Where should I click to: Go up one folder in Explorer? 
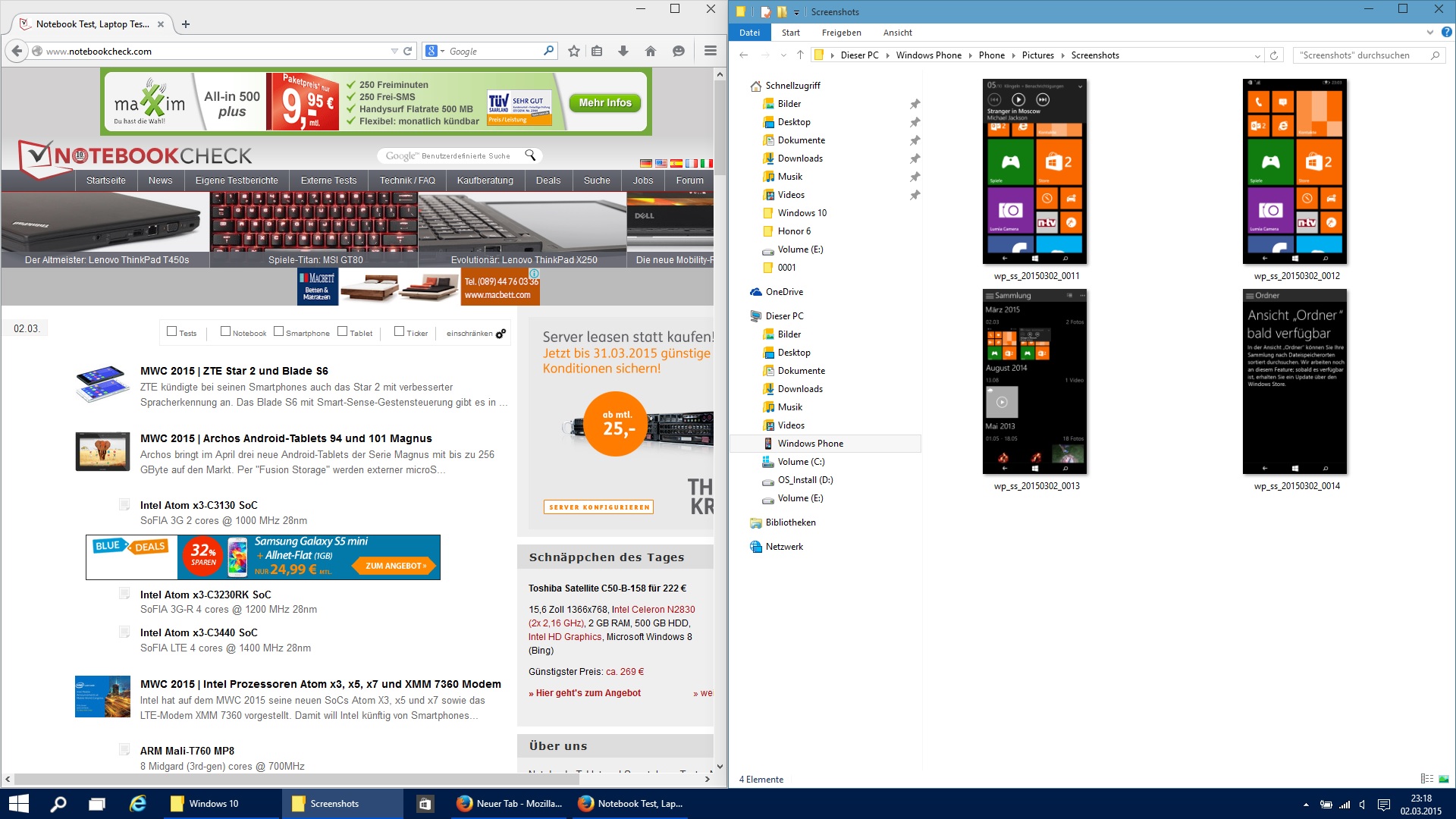click(x=800, y=55)
